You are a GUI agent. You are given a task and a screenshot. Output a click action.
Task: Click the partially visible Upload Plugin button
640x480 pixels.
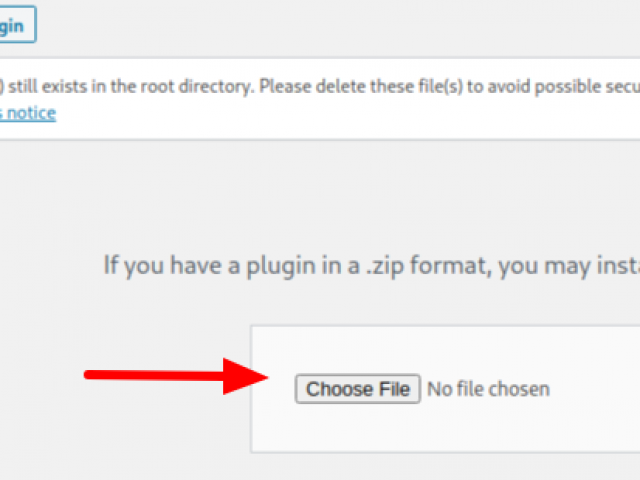(15, 26)
